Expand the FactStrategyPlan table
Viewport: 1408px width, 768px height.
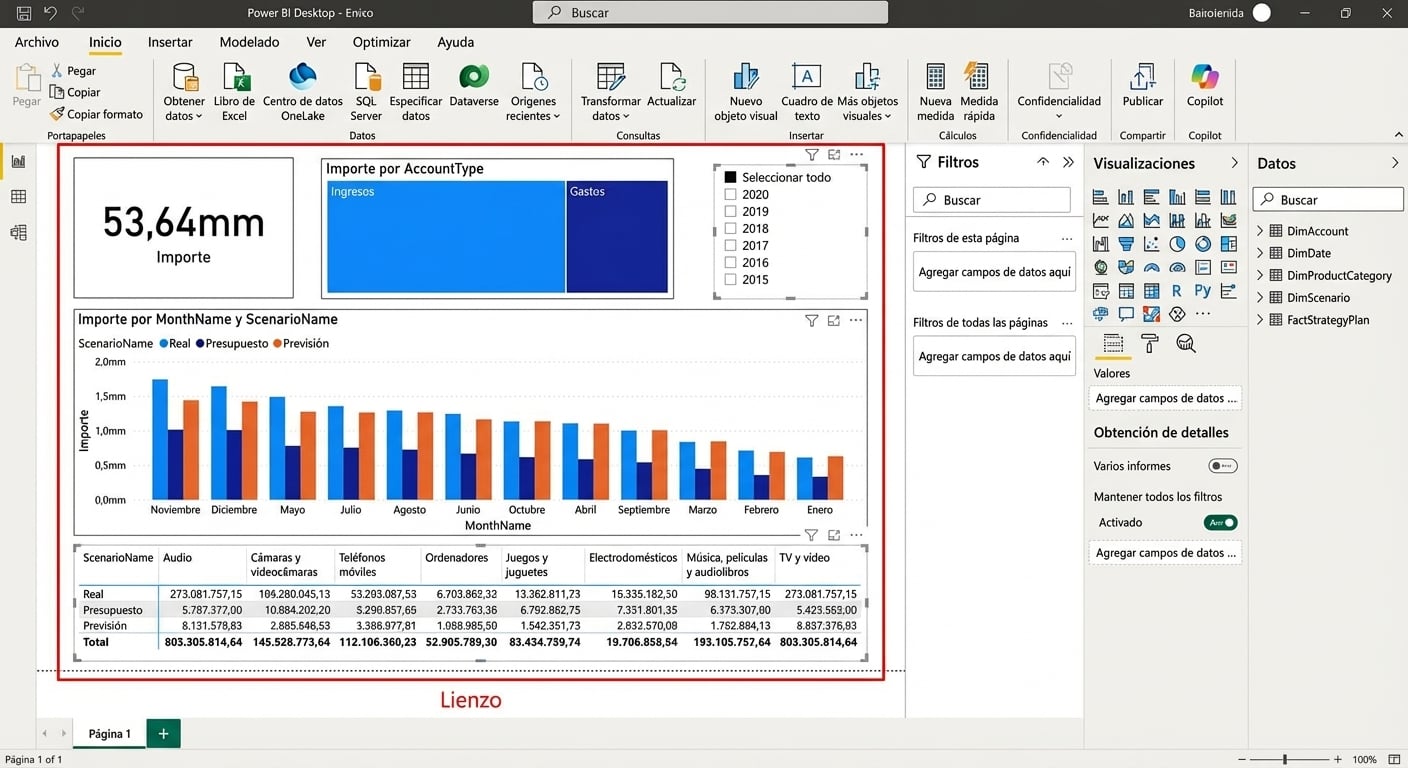point(1260,320)
